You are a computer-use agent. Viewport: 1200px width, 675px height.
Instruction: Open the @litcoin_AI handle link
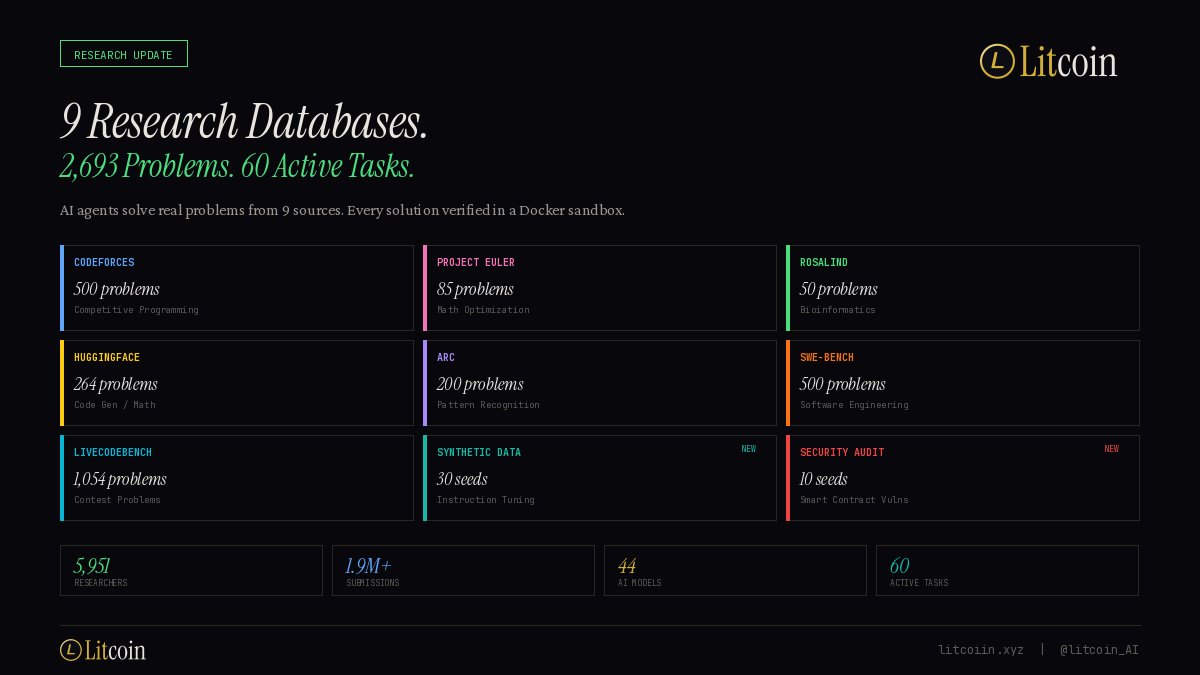point(1099,650)
